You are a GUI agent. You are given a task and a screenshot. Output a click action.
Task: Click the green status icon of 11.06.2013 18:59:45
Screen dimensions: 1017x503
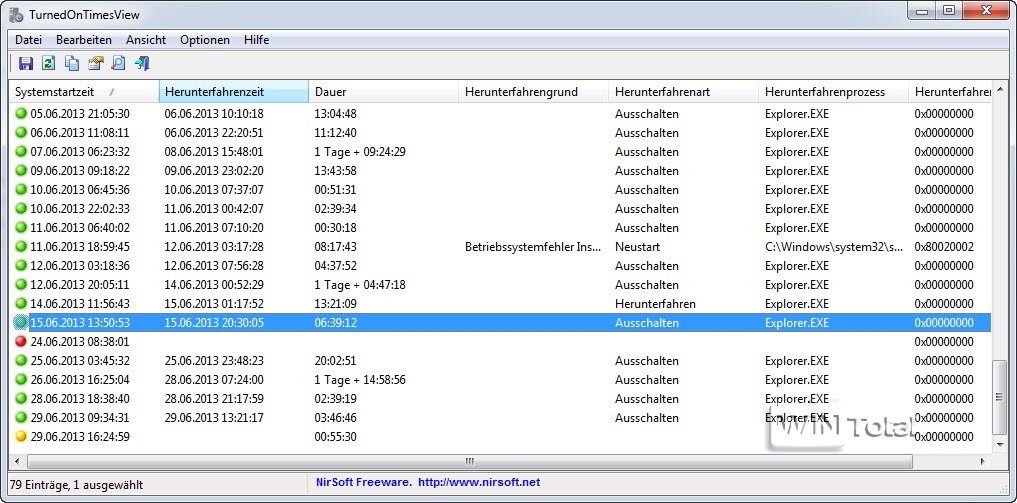pyautogui.click(x=21, y=247)
